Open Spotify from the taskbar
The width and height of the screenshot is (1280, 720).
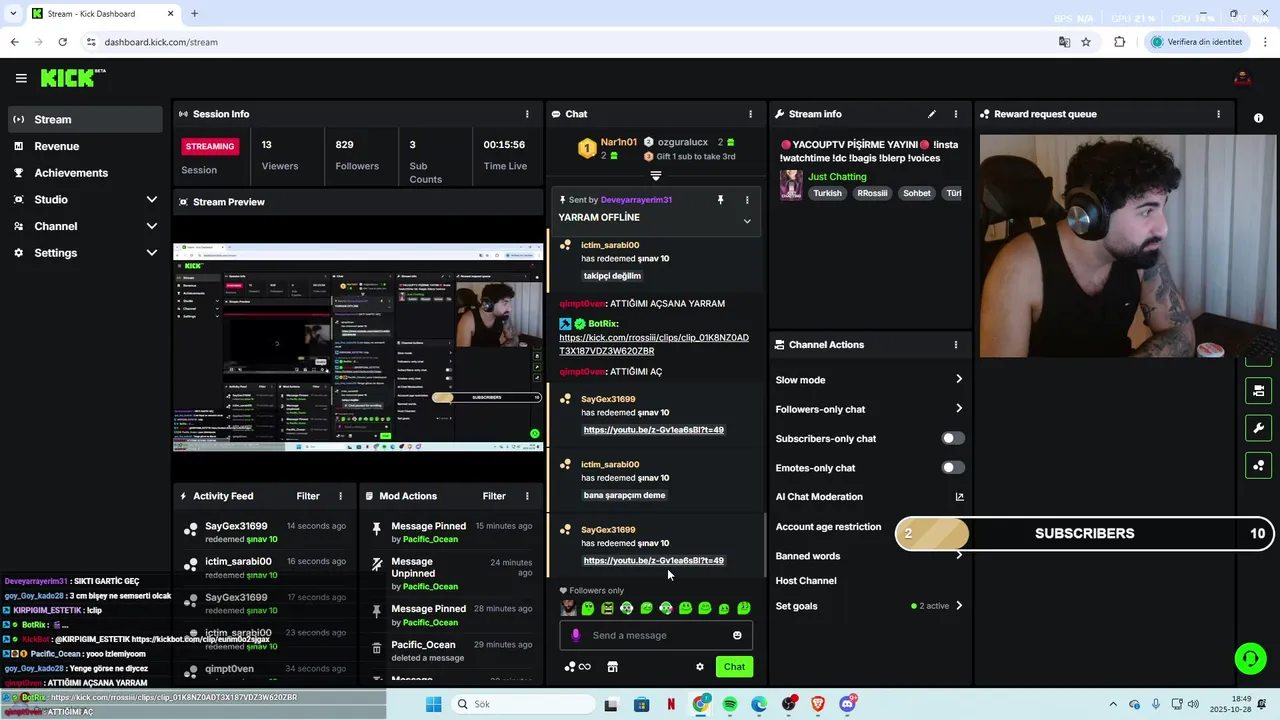pos(730,704)
